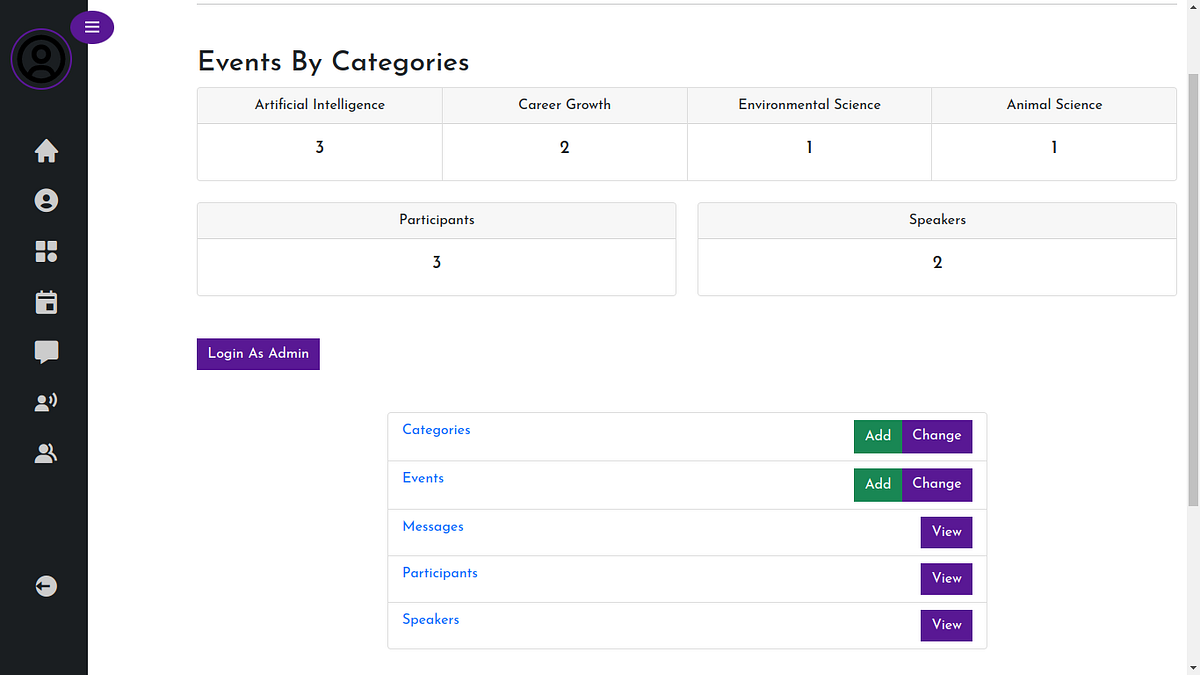The image size is (1200, 675).
Task: Open the Participants admin link
Action: (x=440, y=573)
